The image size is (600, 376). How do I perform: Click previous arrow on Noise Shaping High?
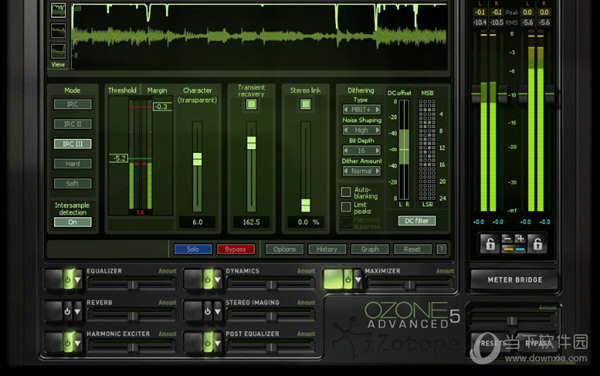coord(346,130)
